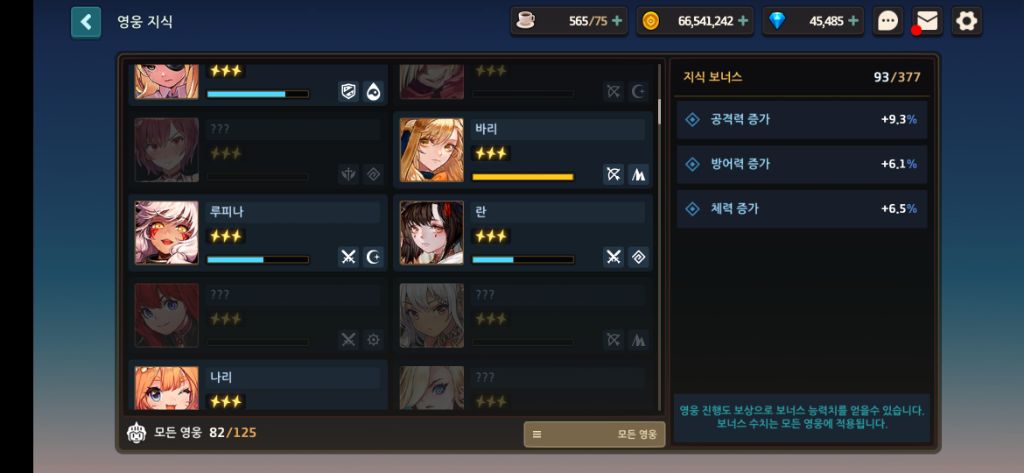This screenshot has width=1024, height=473.
Task: Open the chat speech bubble icon
Action: coord(888,22)
